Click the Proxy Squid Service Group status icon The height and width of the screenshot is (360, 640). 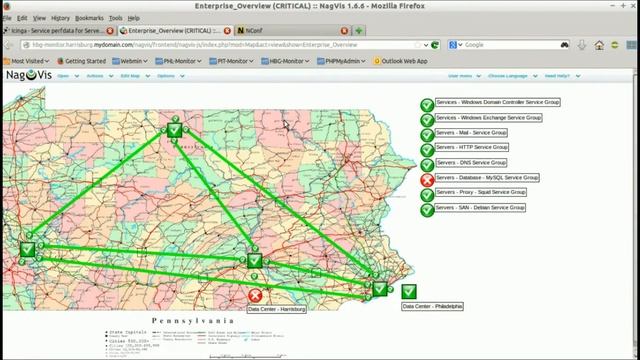[427, 195]
